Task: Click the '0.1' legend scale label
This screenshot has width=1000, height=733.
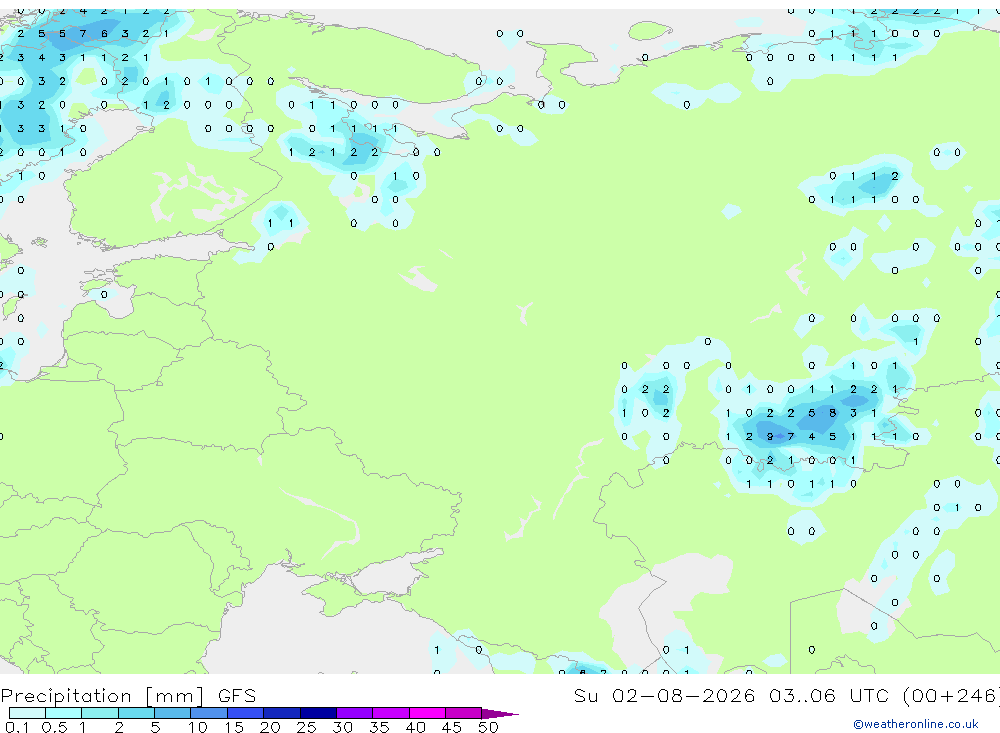Action: (x=17, y=727)
